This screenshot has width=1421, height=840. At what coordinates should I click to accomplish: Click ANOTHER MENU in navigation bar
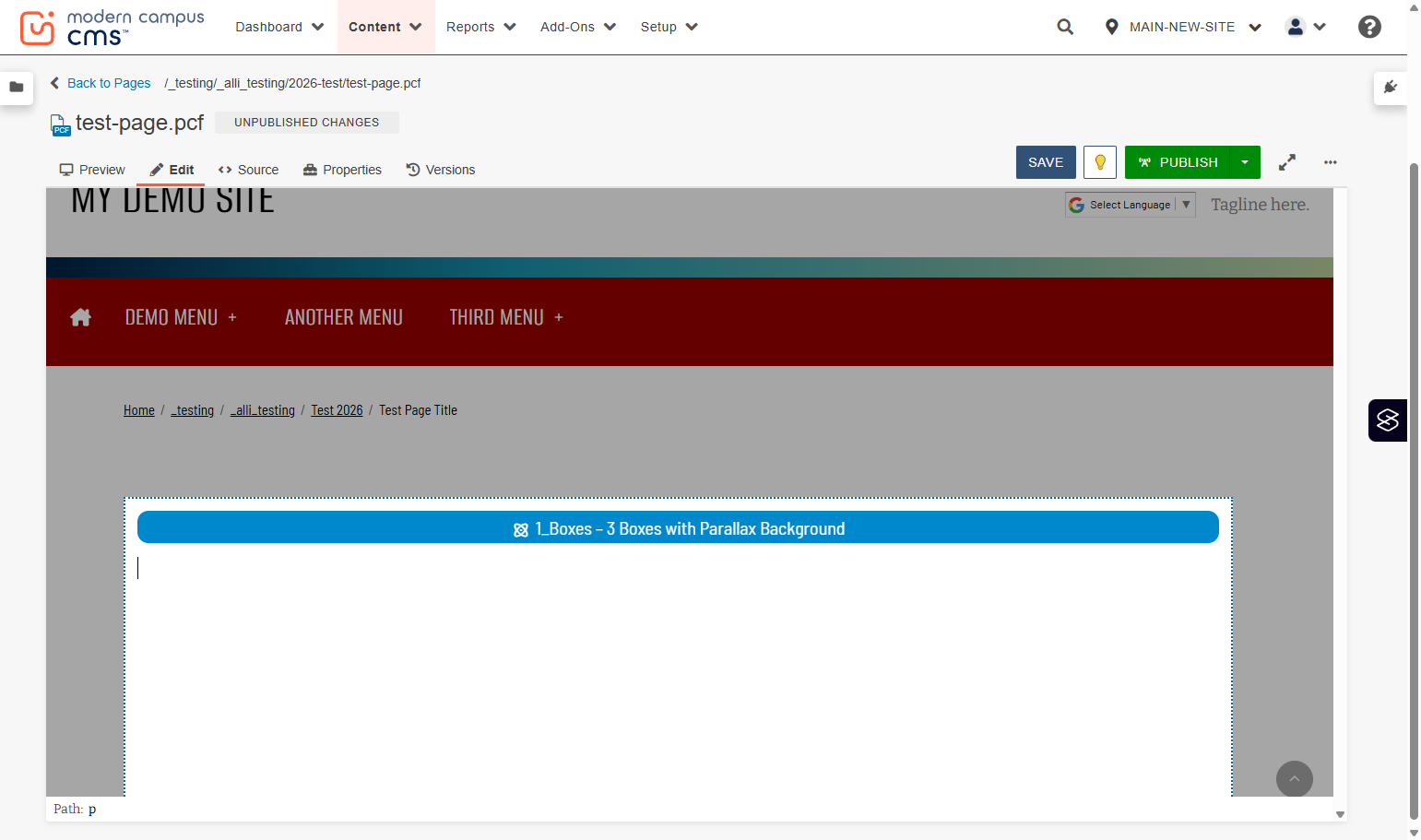point(344,317)
